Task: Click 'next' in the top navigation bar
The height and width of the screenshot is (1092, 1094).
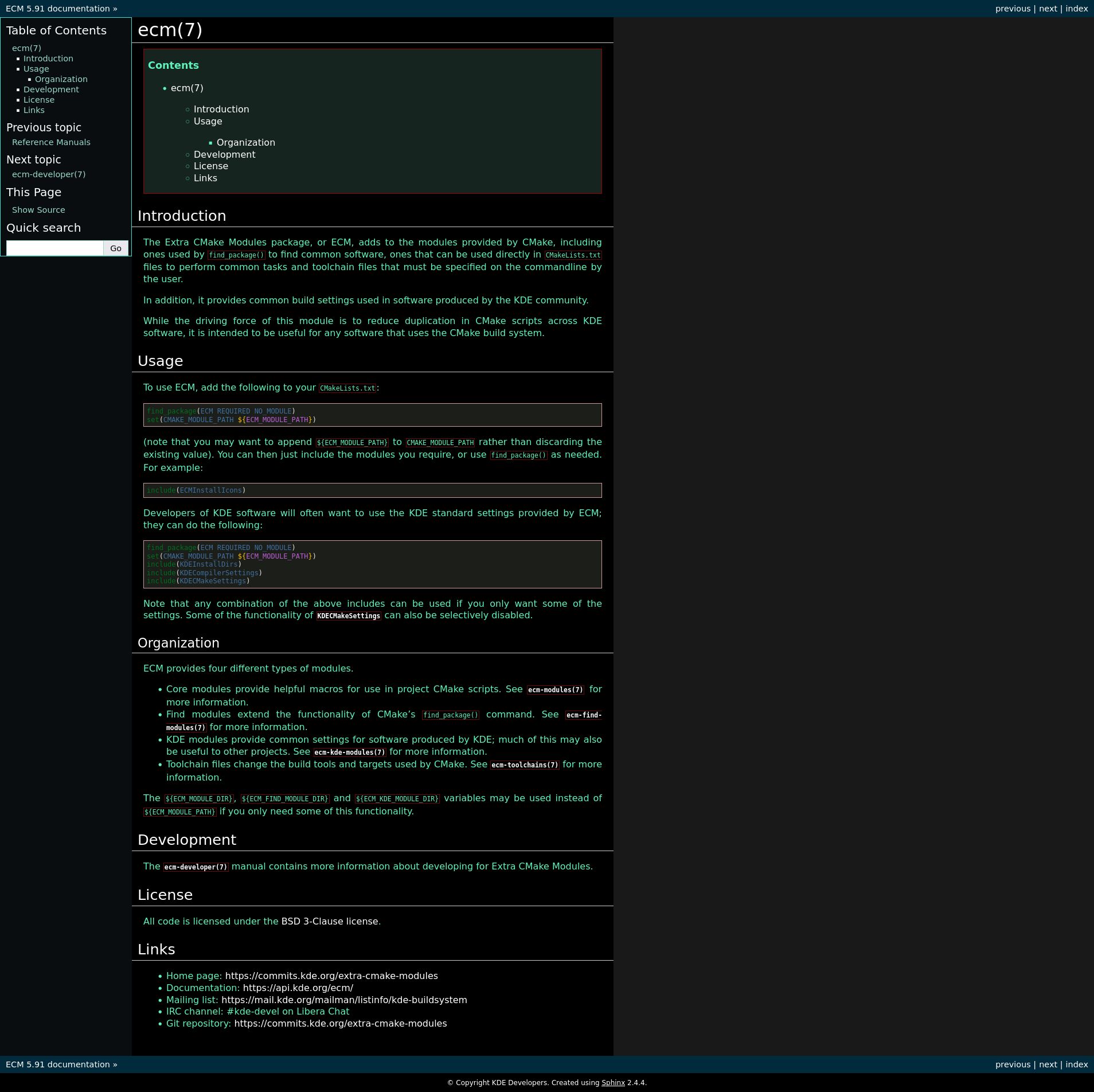Action: (1048, 9)
